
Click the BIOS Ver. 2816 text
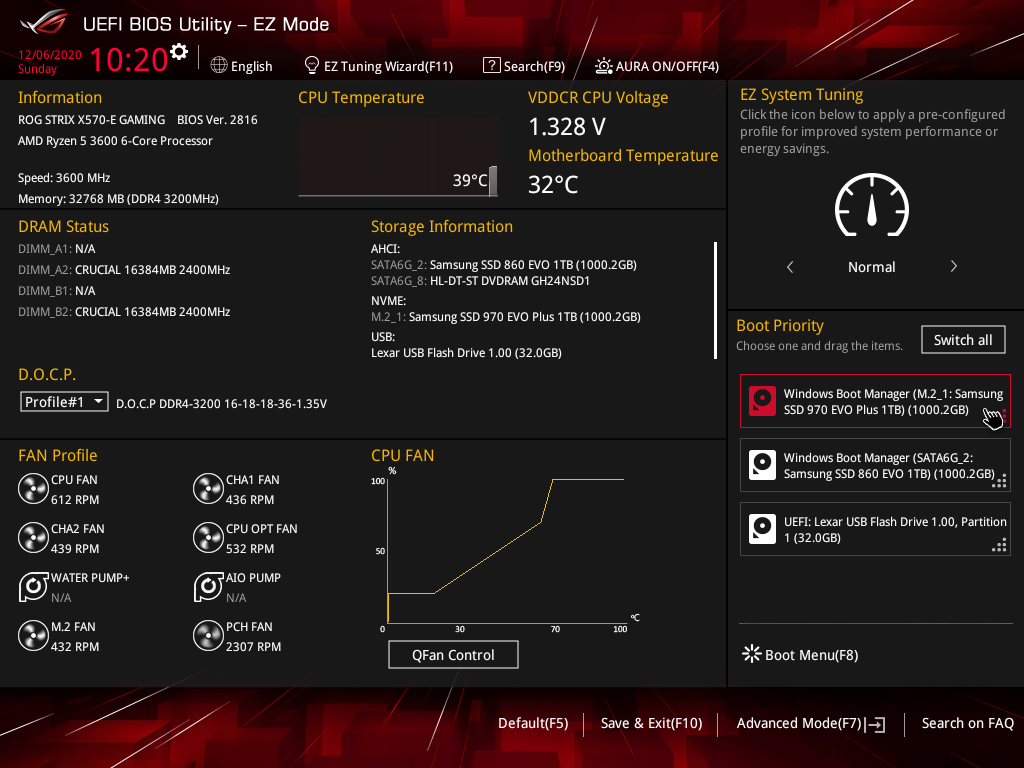coord(217,120)
